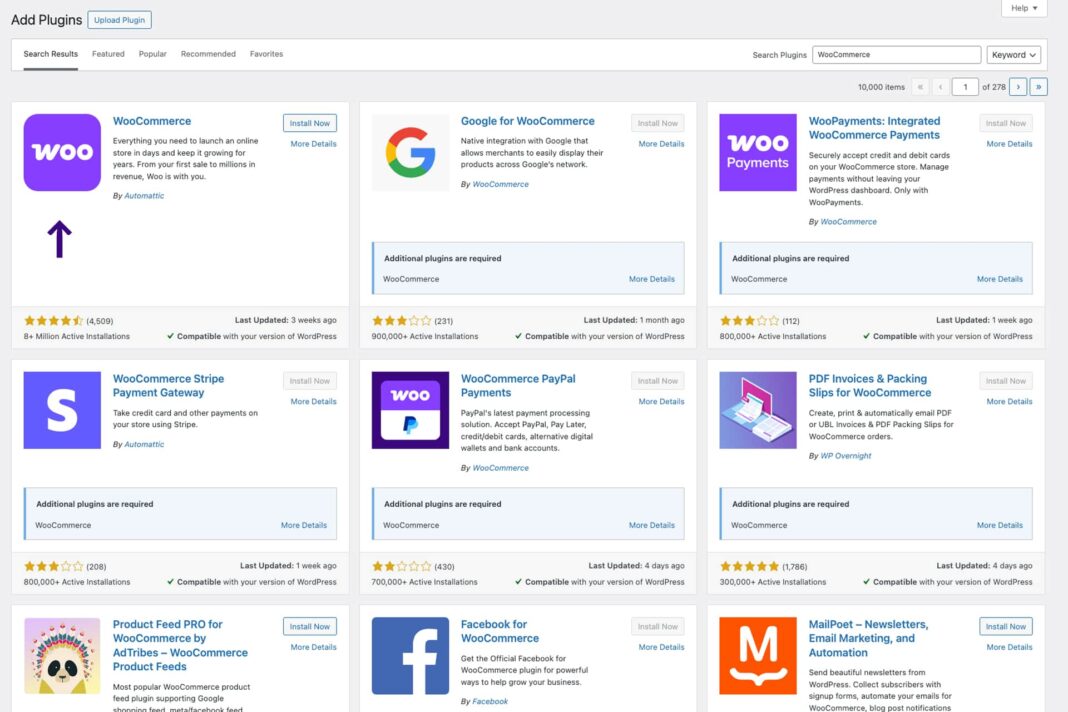Click '8+ Million Active Installations' text

(x=76, y=337)
